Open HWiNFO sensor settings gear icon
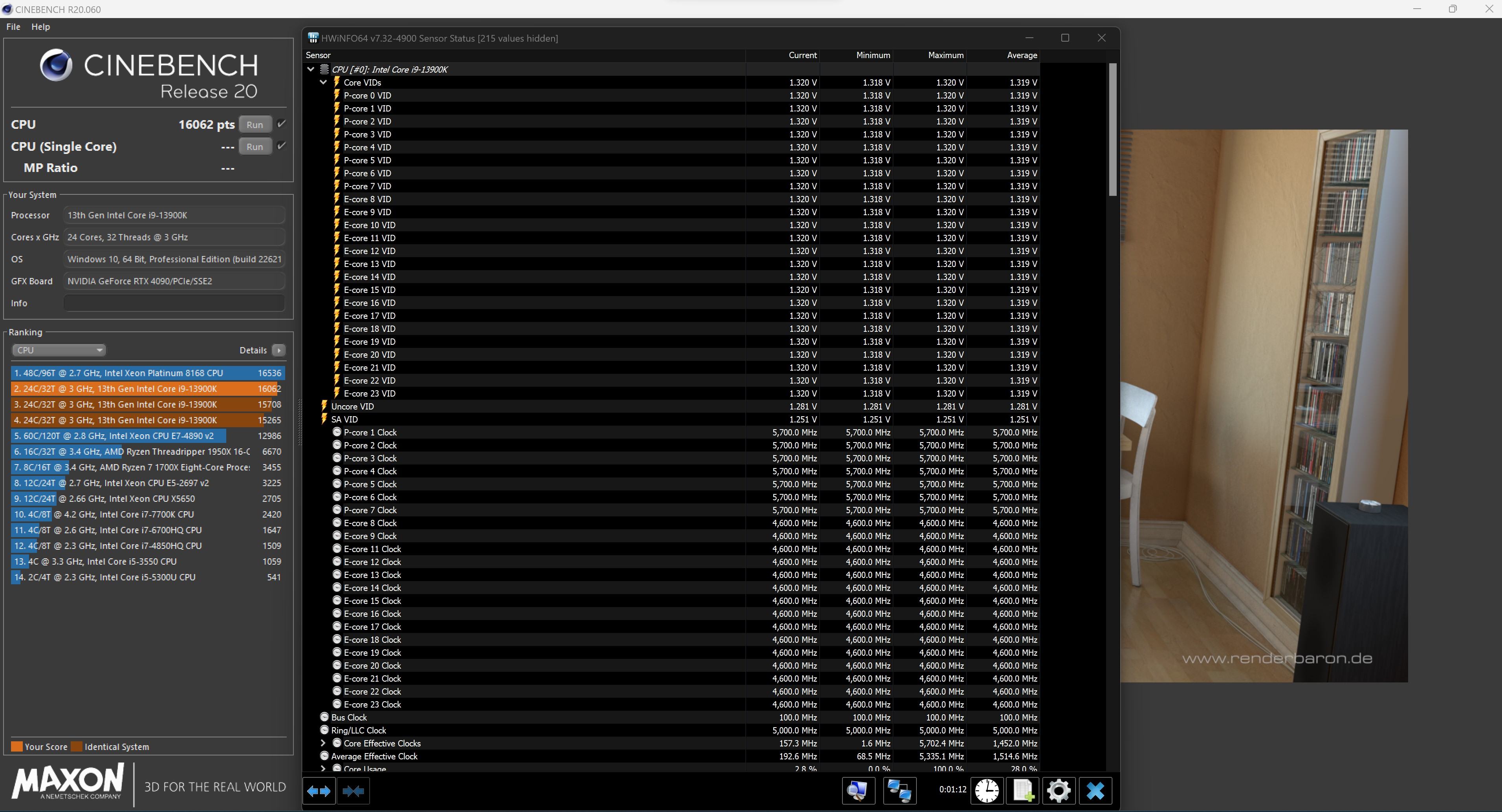Viewport: 1502px width, 812px height. (x=1058, y=791)
